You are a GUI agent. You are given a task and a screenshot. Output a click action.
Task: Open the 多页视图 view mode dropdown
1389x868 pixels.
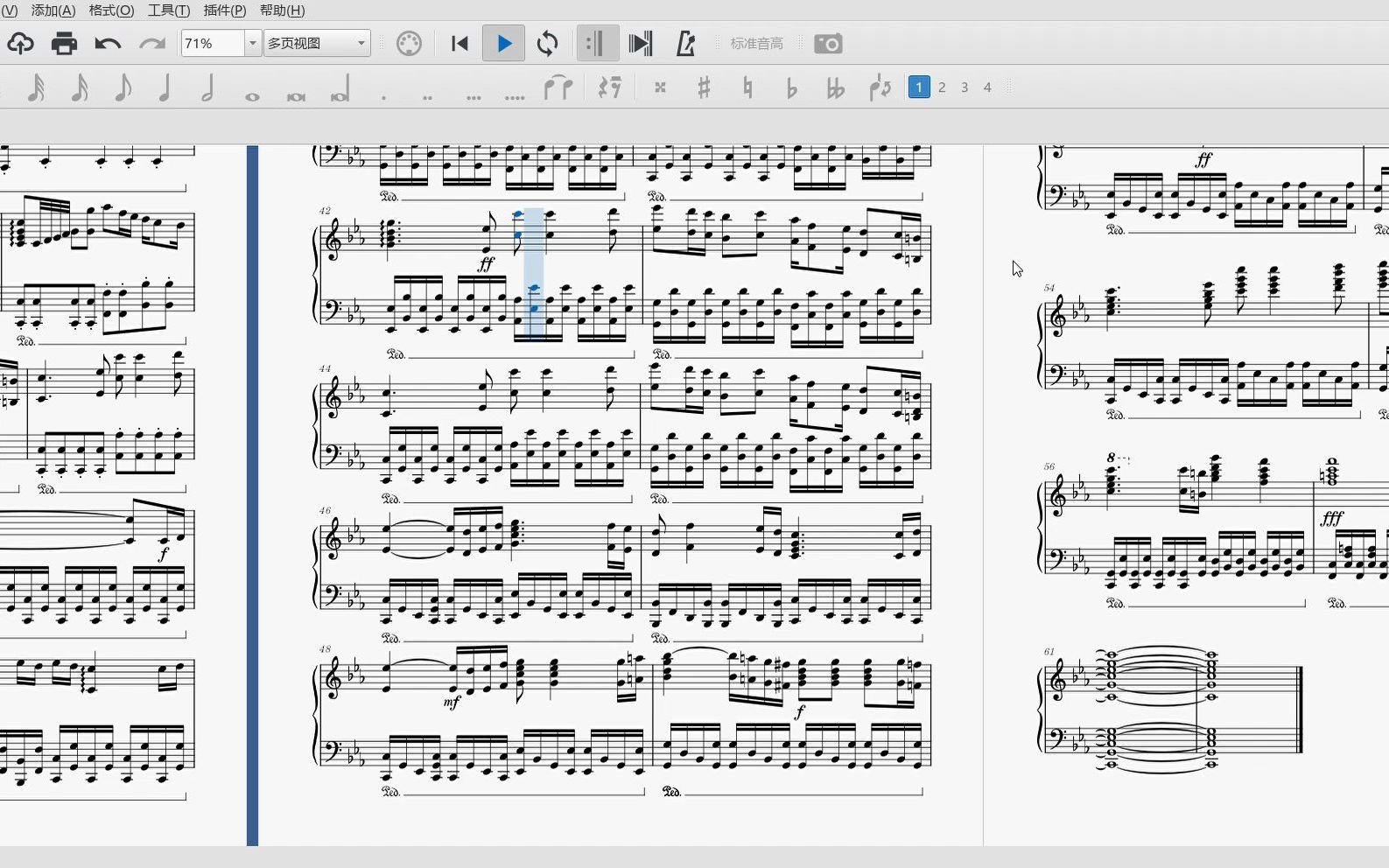(317, 43)
